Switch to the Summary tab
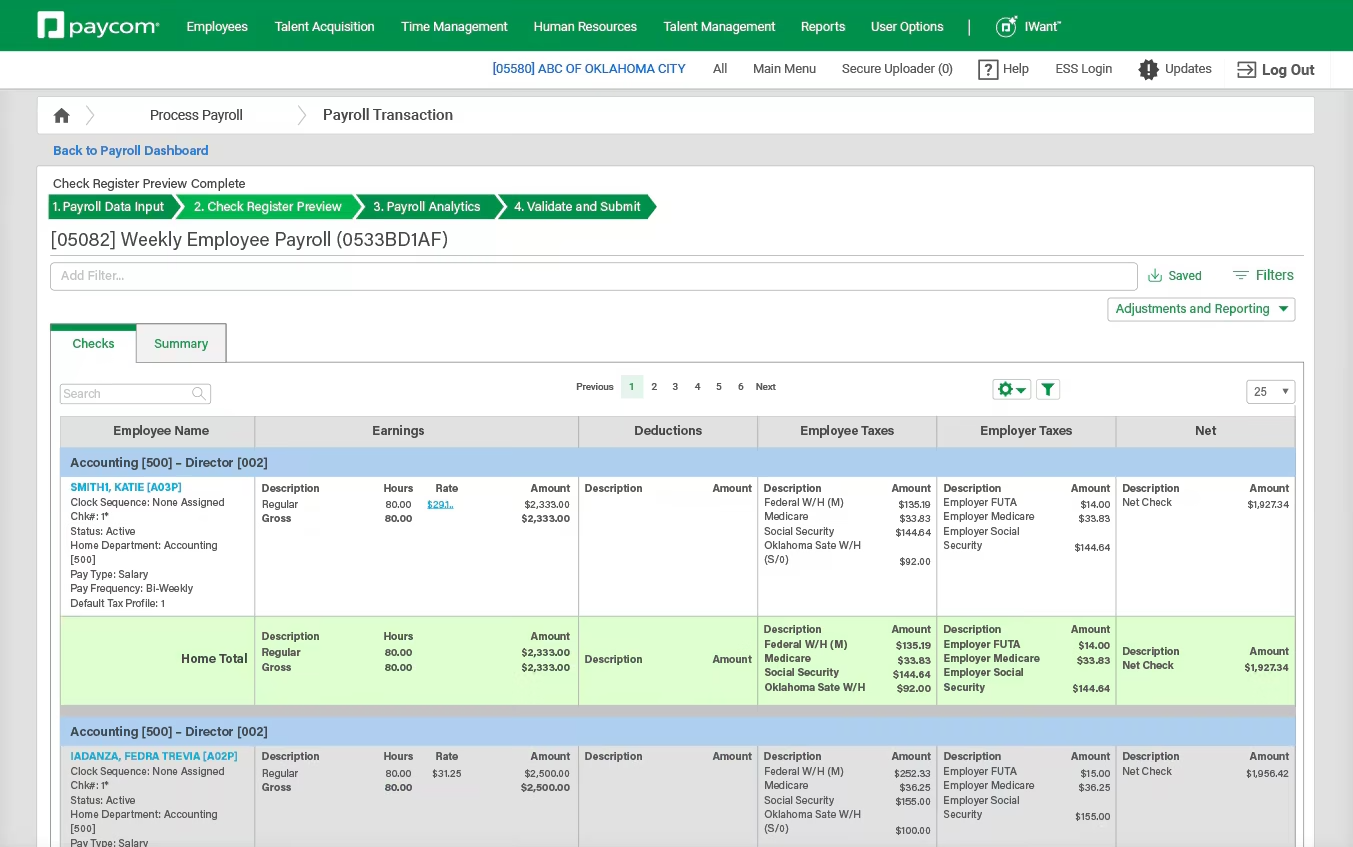 (x=180, y=343)
